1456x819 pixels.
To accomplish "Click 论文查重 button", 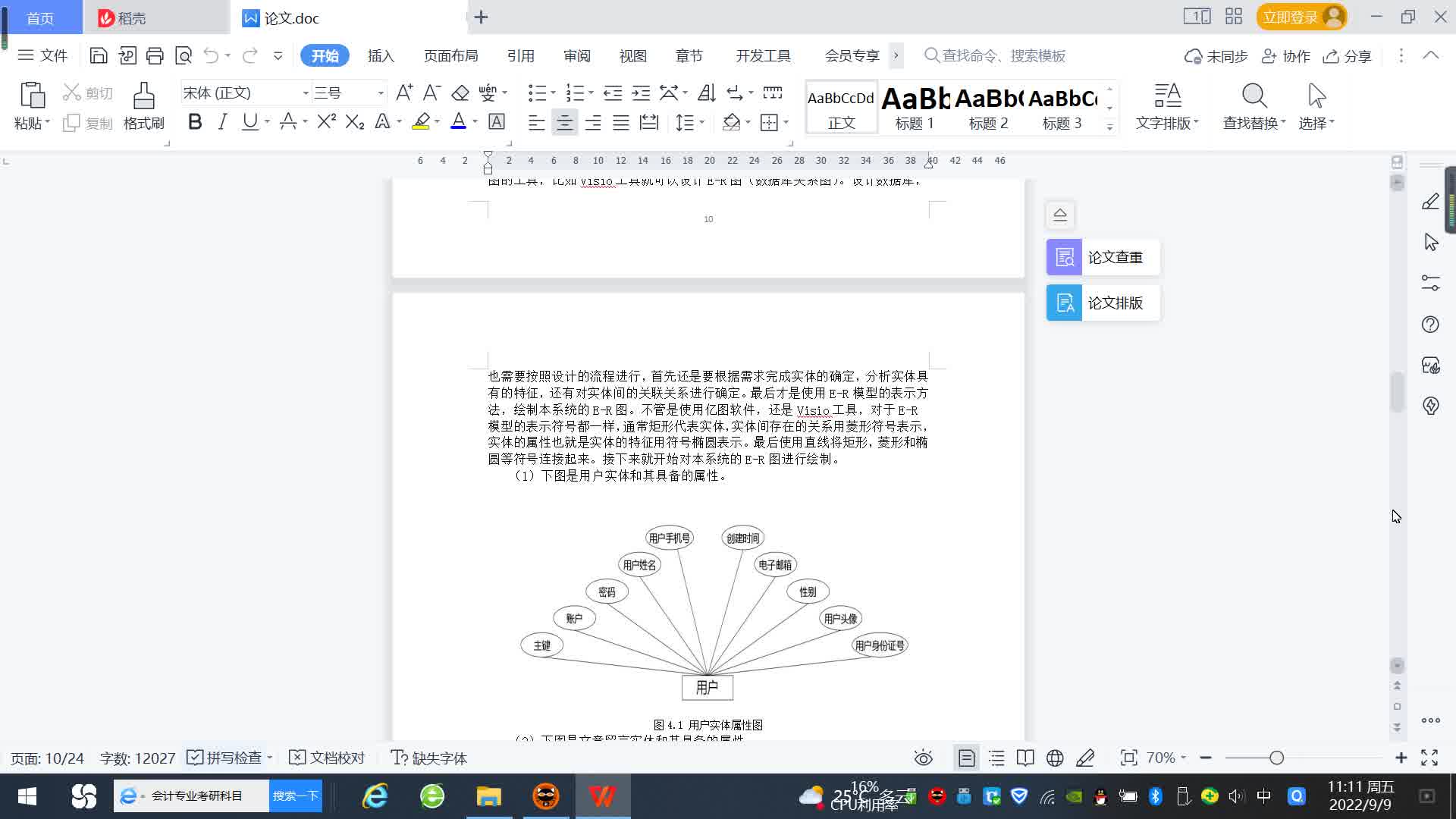I will pos(1103,257).
